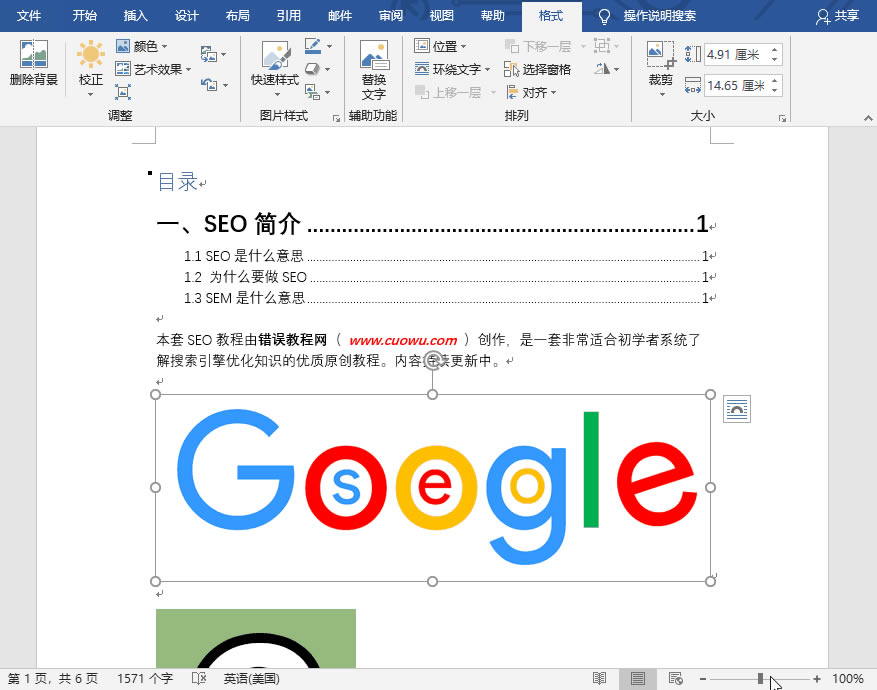Switch to the Home (开始) tab
This screenshot has height=690, width=877.
84,16
